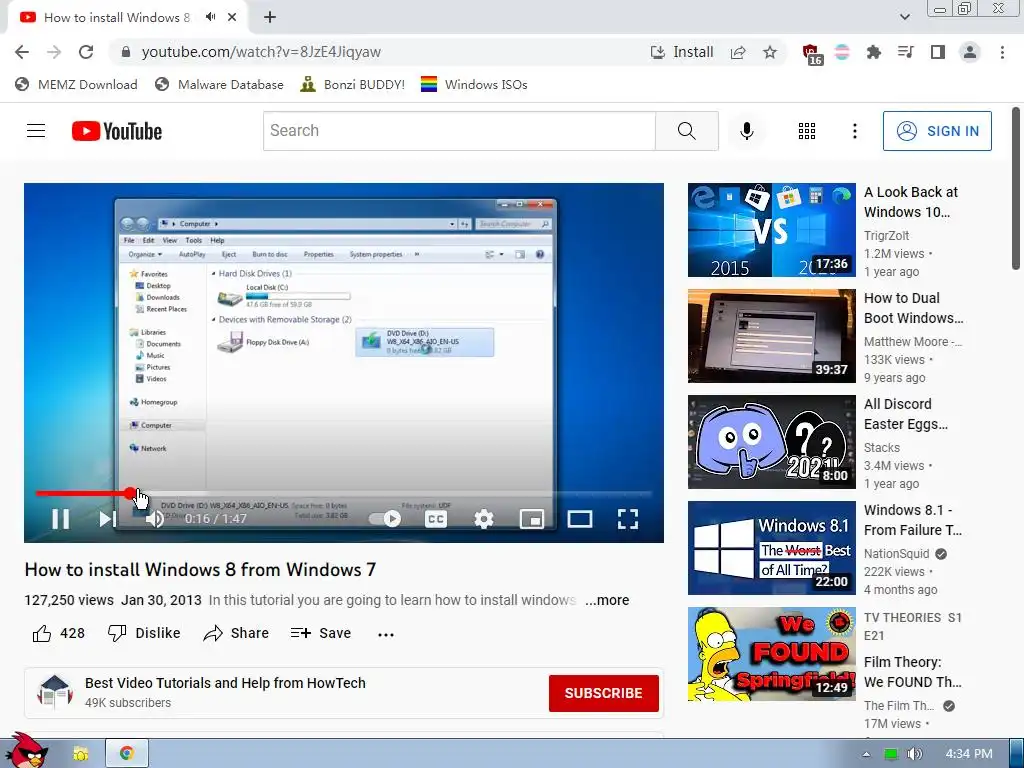
Task: Click the magnifier search button
Action: coord(686,131)
